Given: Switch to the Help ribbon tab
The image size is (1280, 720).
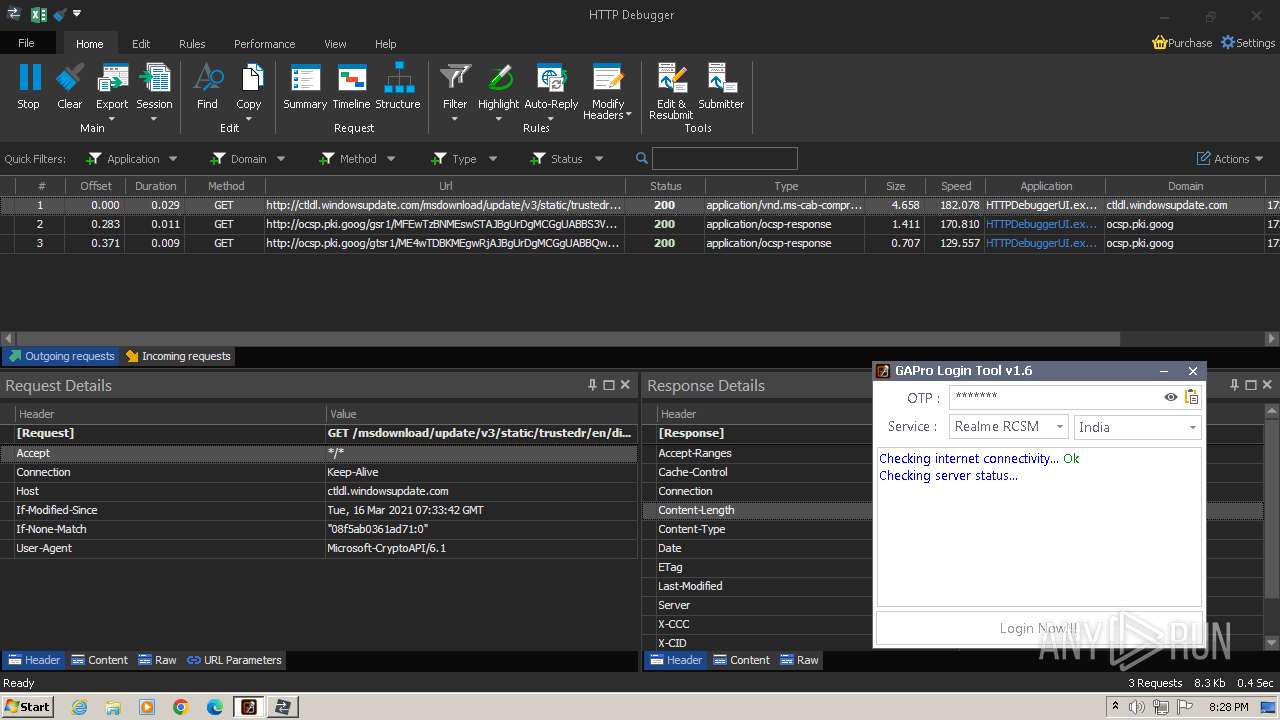Looking at the screenshot, I should pyautogui.click(x=385, y=44).
